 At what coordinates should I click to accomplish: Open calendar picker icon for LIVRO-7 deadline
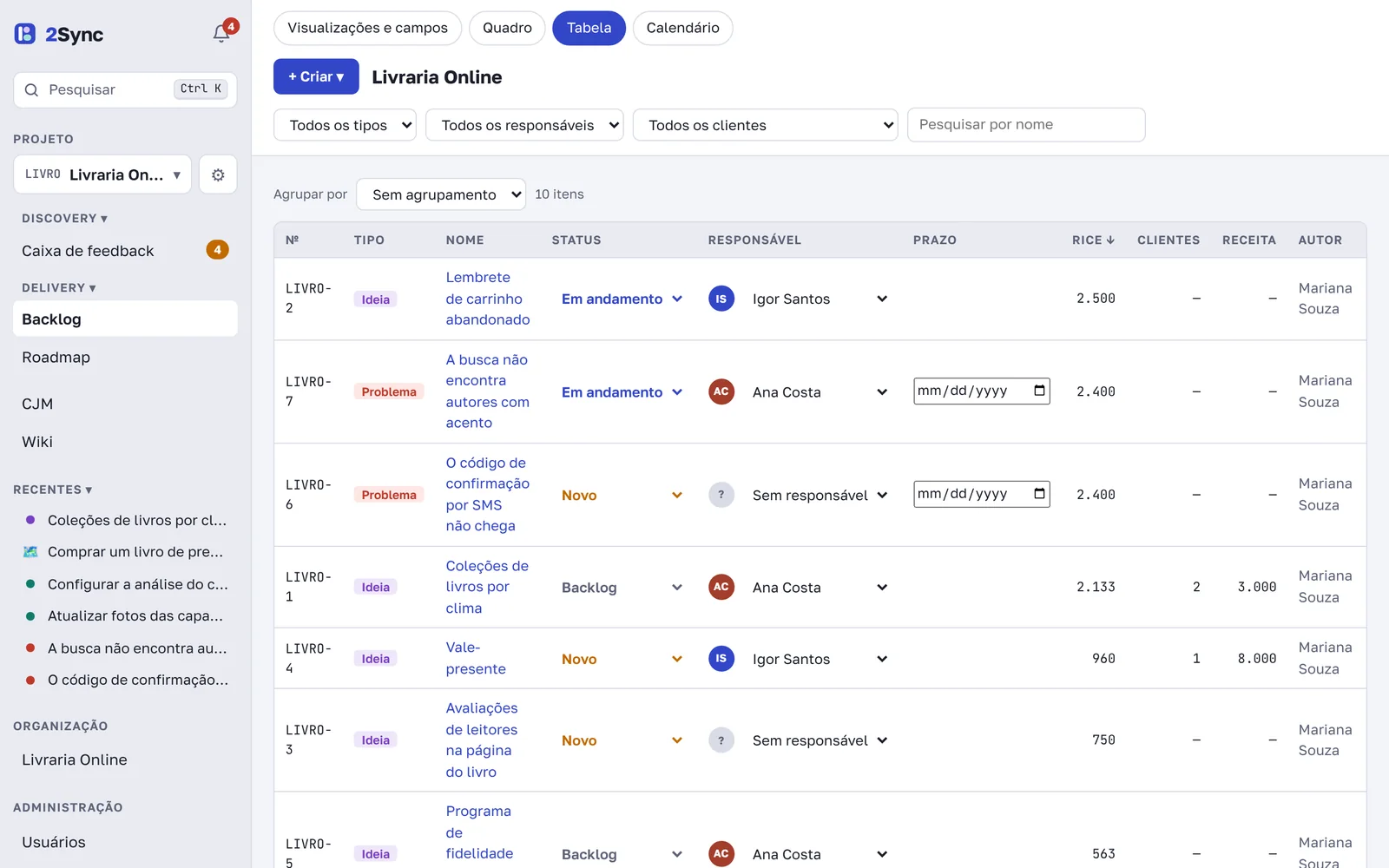[x=1039, y=391]
